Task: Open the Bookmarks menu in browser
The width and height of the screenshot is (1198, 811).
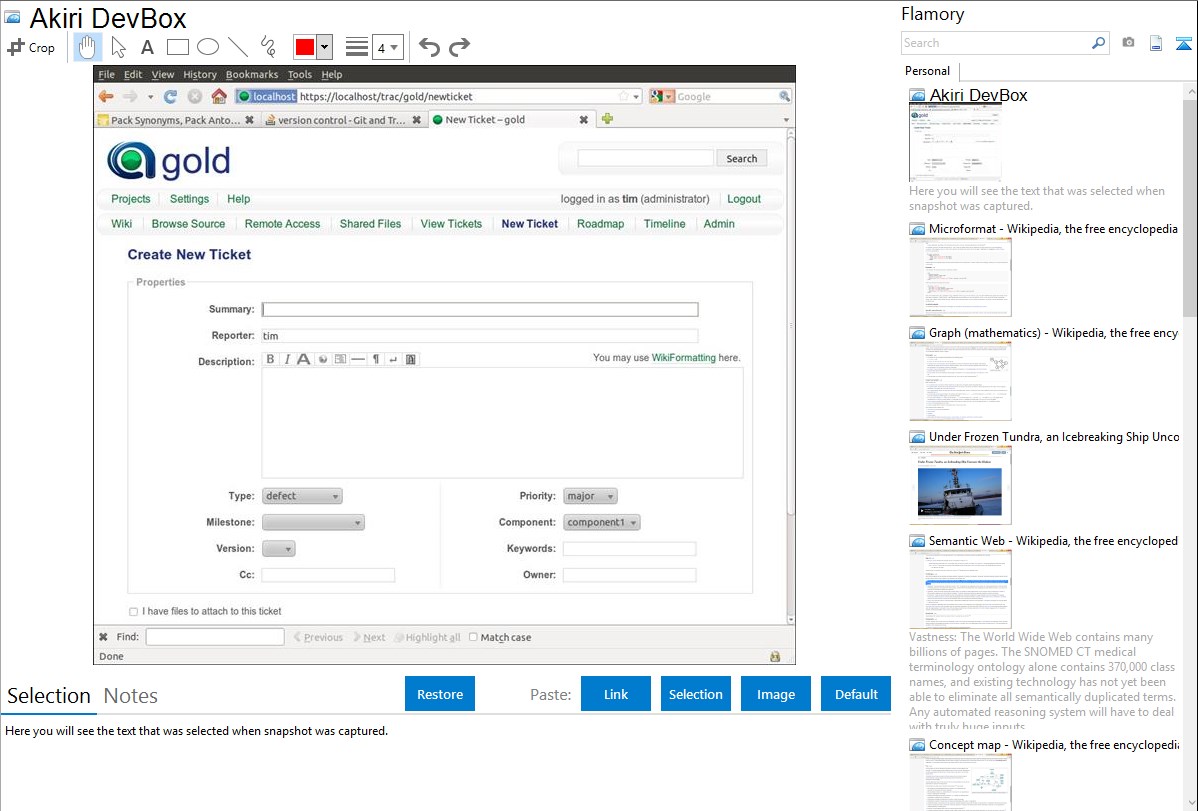Action: point(252,74)
